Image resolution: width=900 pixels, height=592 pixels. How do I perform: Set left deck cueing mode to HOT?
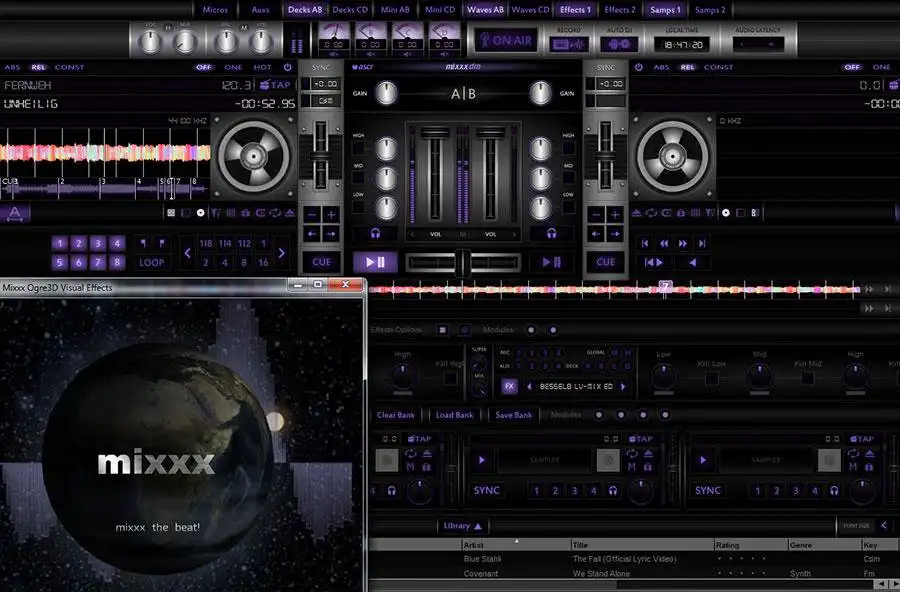tap(262, 67)
